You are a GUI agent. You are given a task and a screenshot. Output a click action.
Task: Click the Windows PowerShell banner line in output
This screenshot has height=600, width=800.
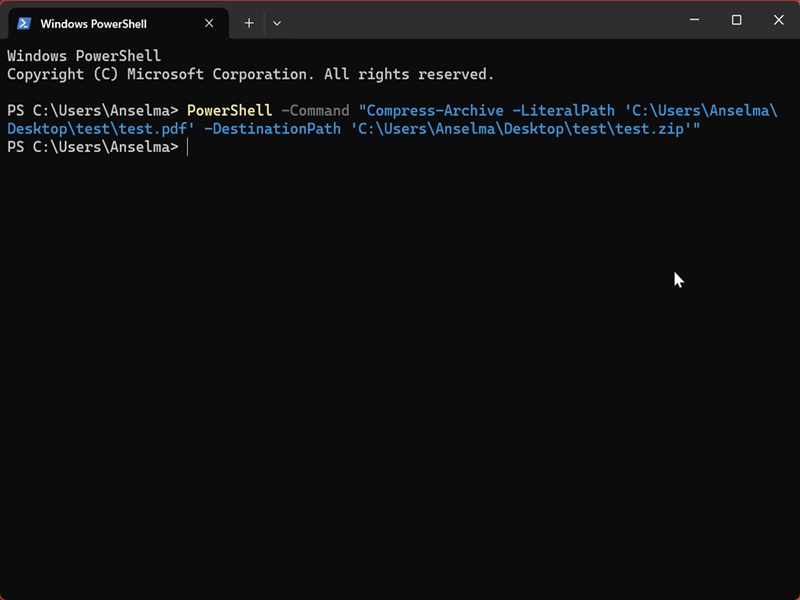point(84,56)
